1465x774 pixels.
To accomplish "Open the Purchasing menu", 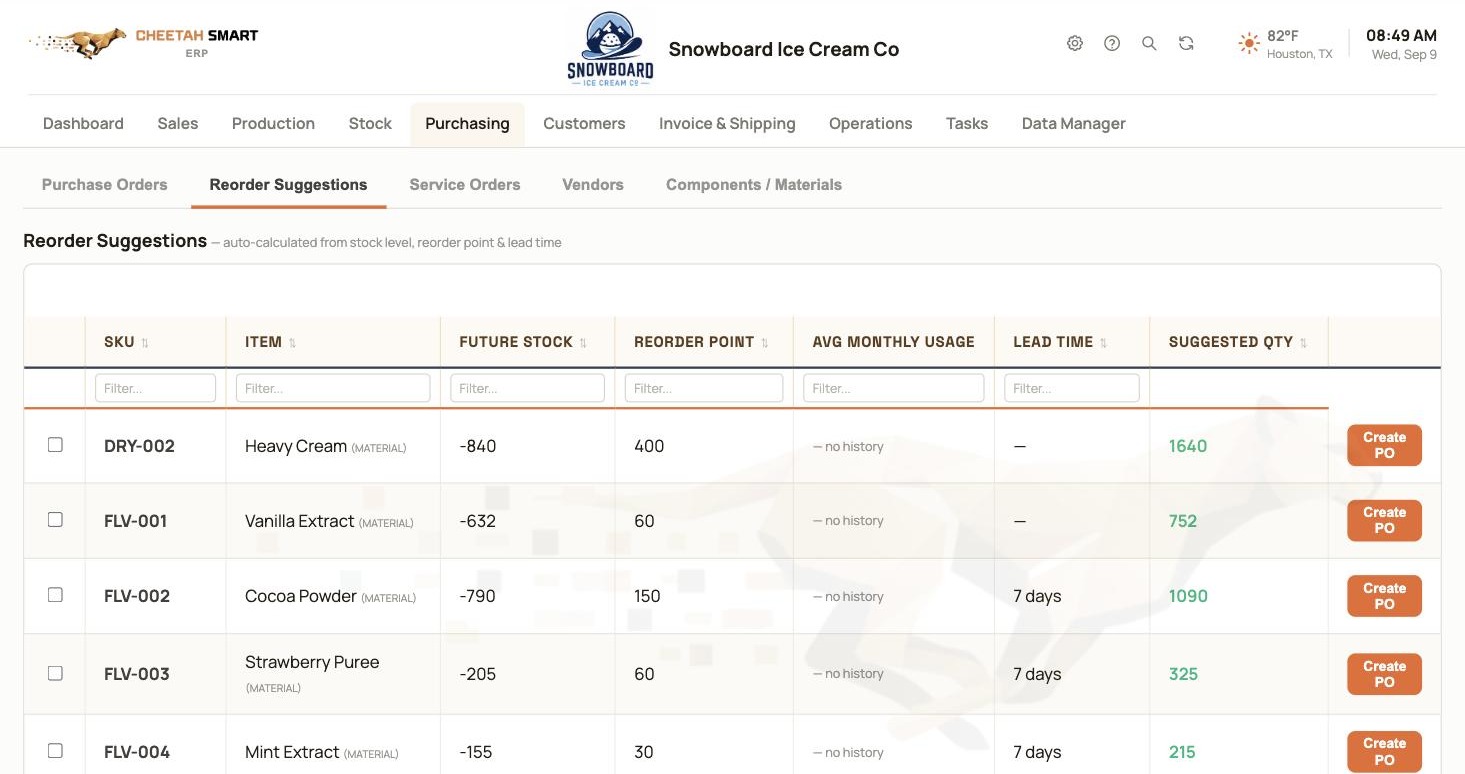I will click(467, 124).
